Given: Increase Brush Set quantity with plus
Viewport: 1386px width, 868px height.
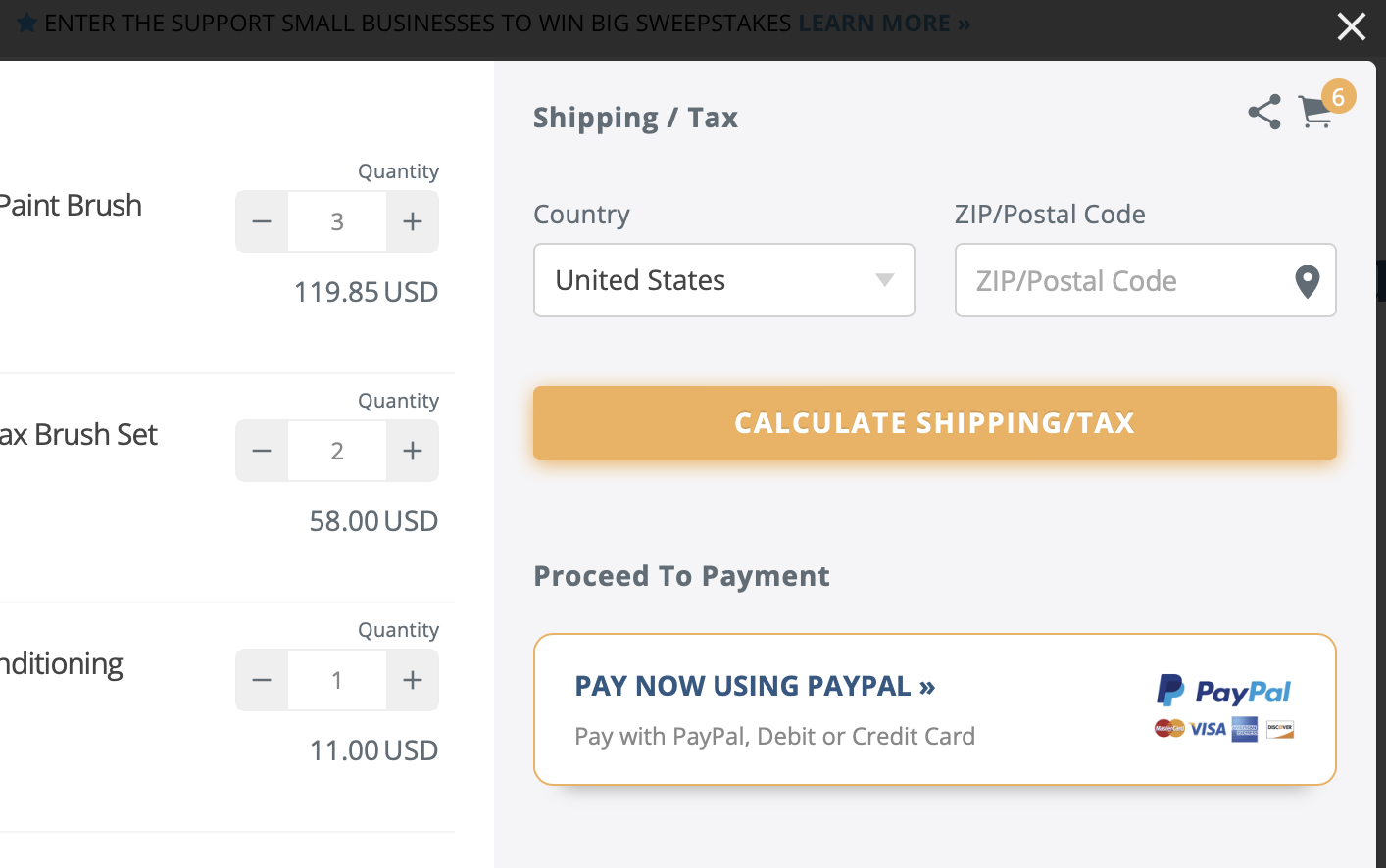Looking at the screenshot, I should tap(413, 451).
